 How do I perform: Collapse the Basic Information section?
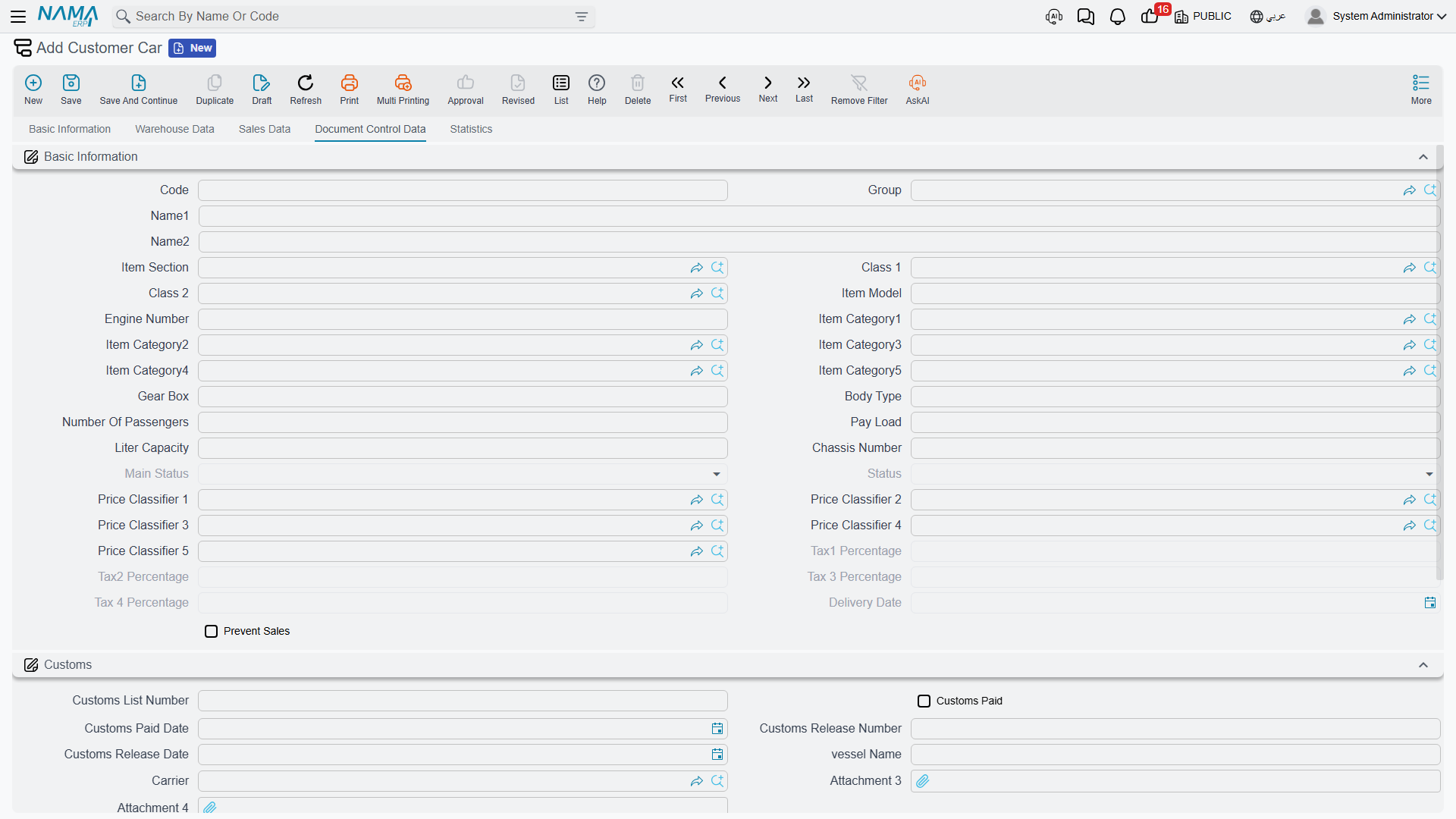(1423, 157)
